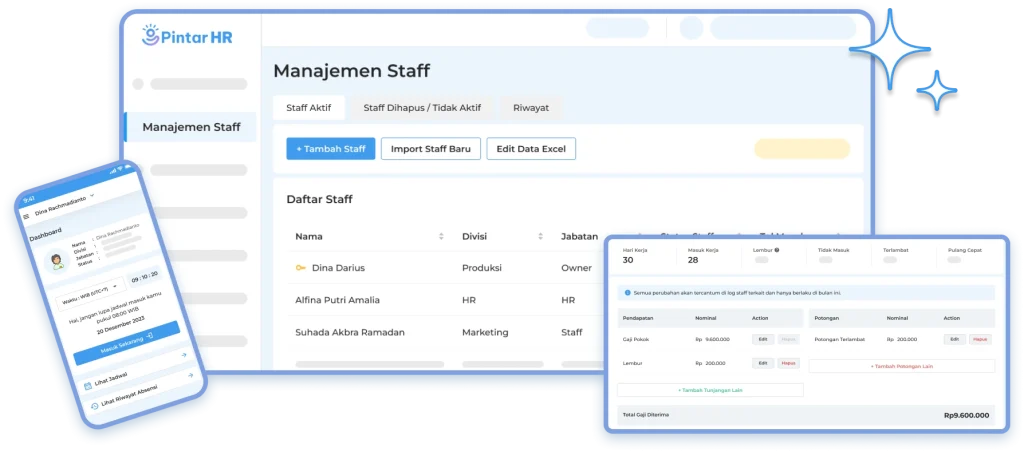Click + Tambah Tunjangan Lain link

pos(710,389)
